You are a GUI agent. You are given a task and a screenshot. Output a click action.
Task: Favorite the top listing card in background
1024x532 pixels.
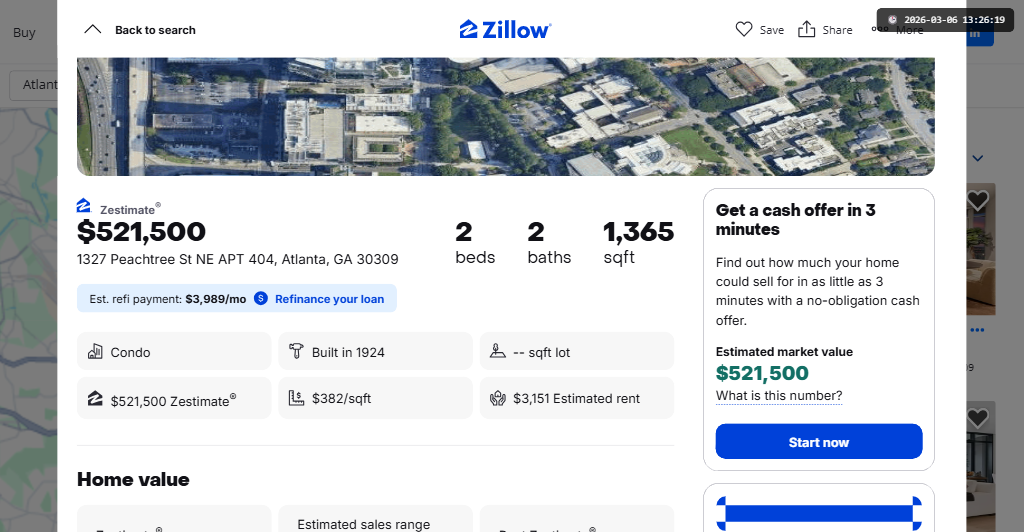click(x=977, y=201)
